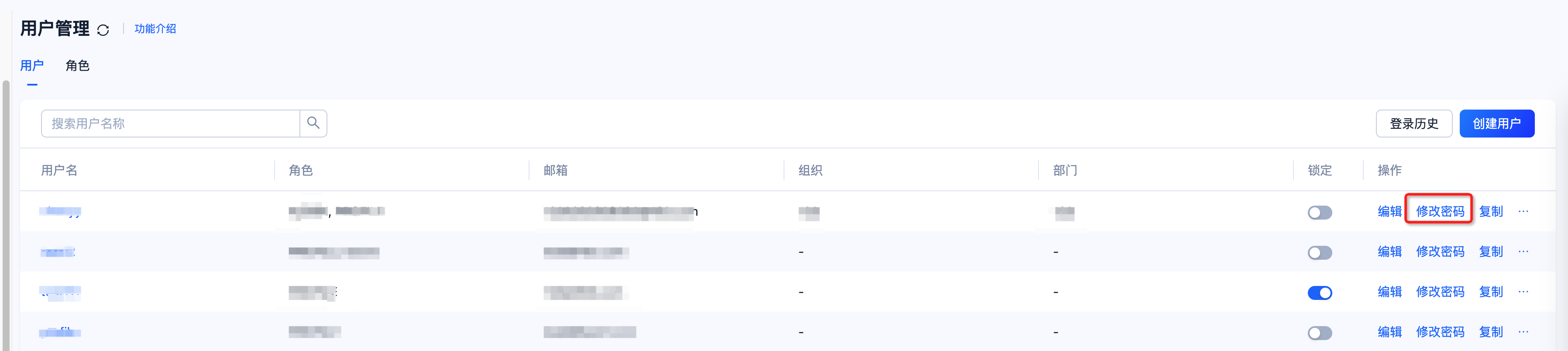Open the second row's more options ellipsis
Screen dimensions: 1568x351
[x=1523, y=251]
